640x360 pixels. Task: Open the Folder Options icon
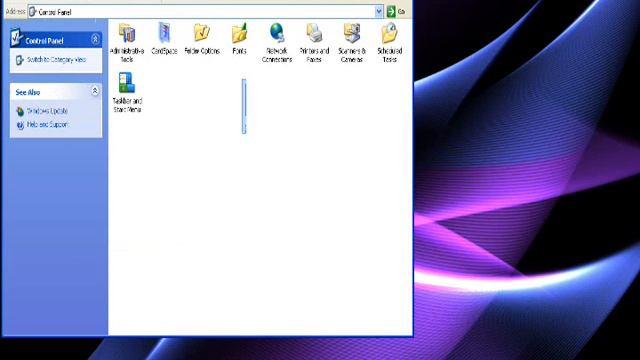[202, 33]
